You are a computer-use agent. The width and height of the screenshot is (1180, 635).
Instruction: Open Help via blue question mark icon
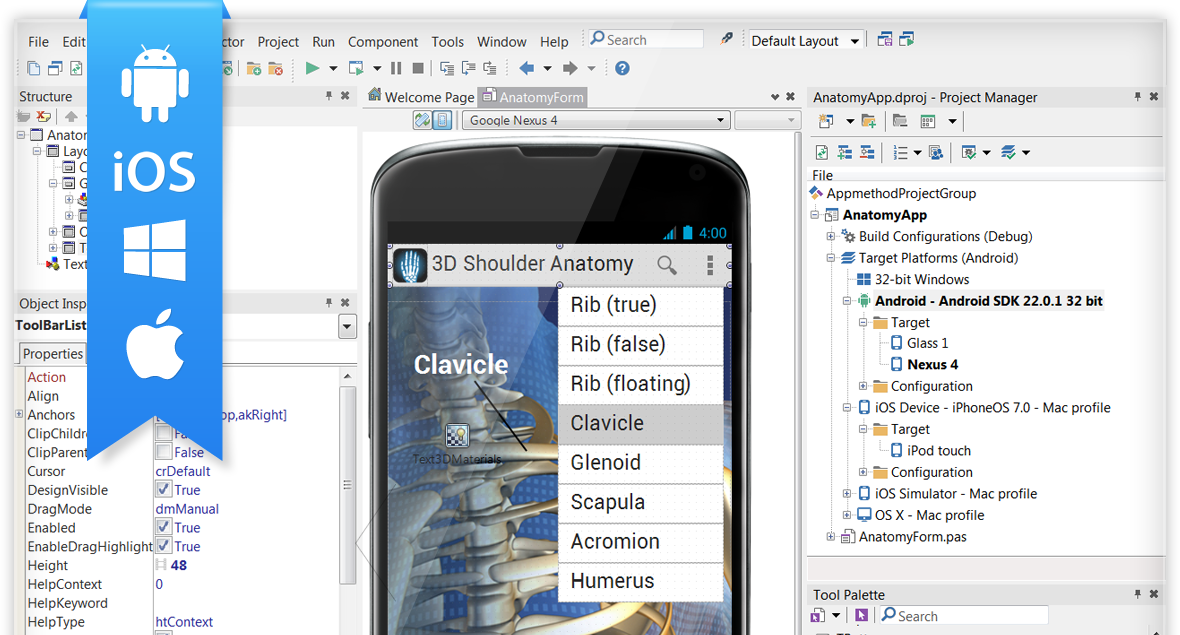pyautogui.click(x=622, y=68)
